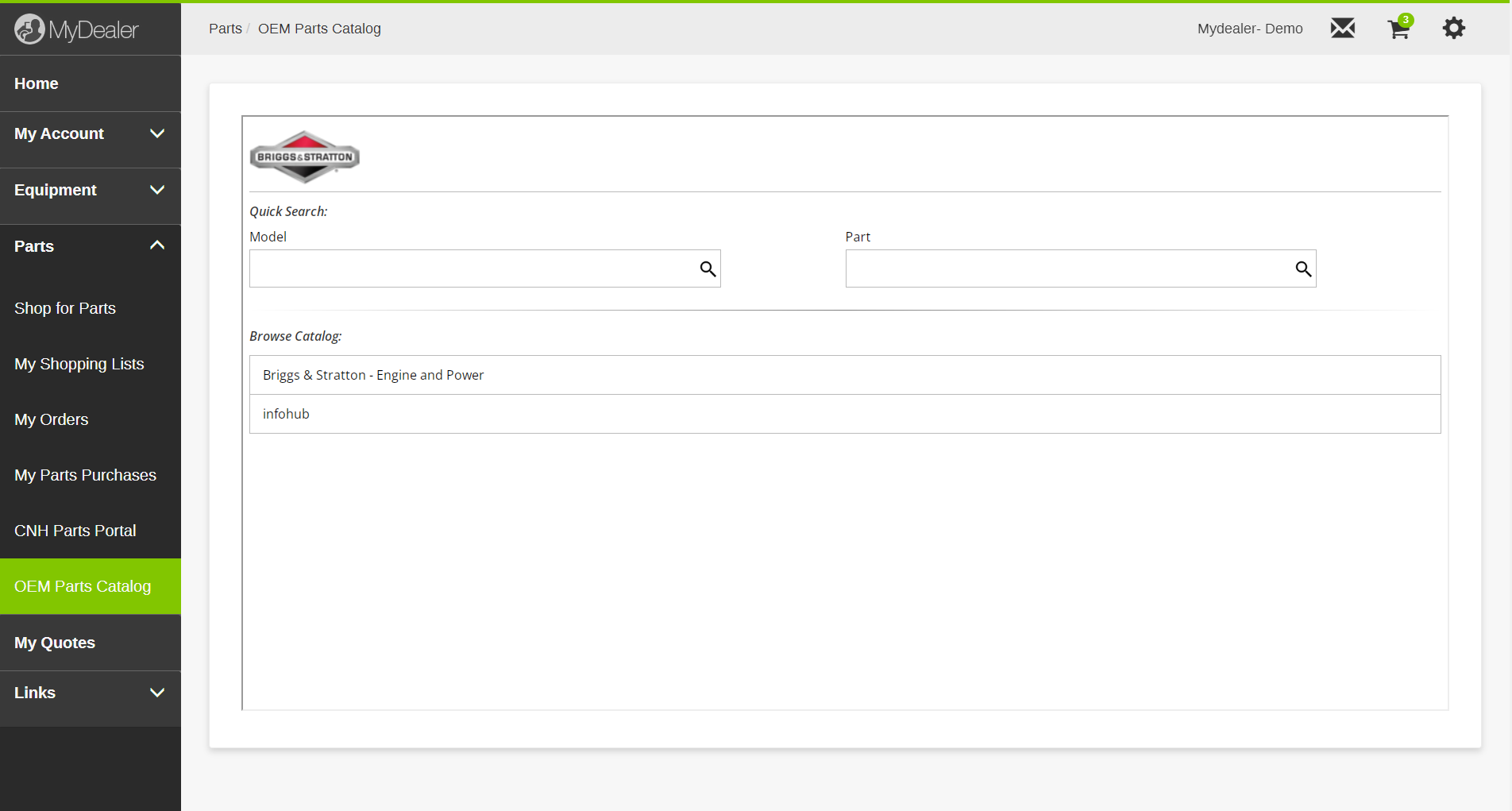Browse Briggs & Stratton Engine and Power catalog
This screenshot has width=1512, height=811.
coord(373,375)
